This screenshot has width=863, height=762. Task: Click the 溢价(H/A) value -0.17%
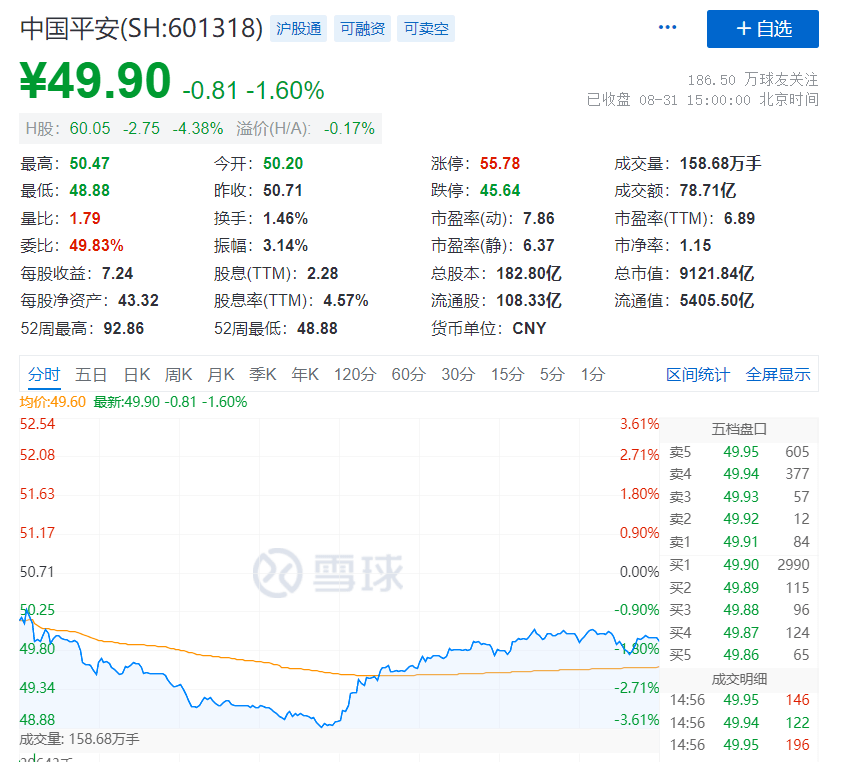coord(349,129)
